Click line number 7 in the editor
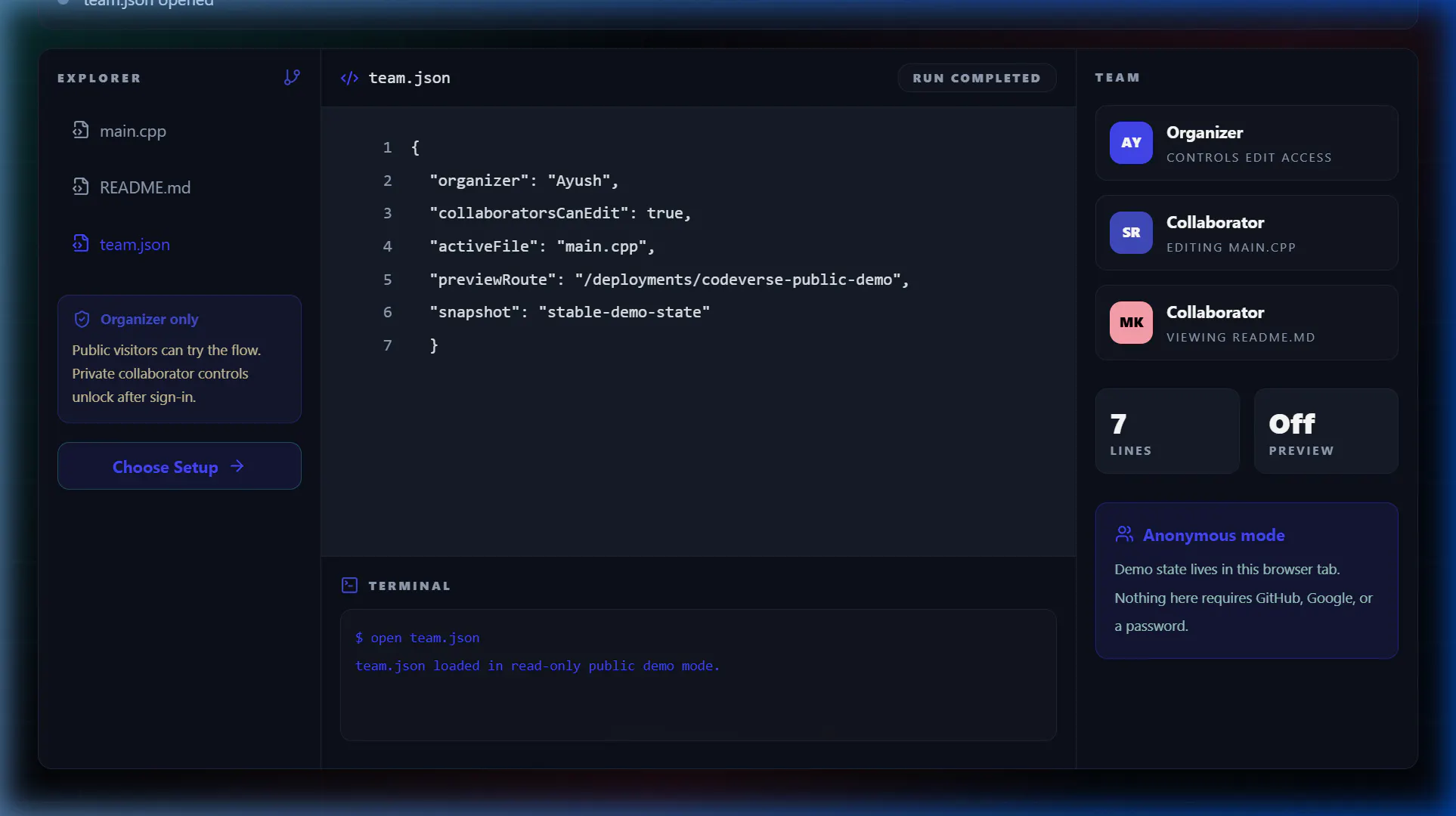The image size is (1456, 816). click(x=387, y=345)
